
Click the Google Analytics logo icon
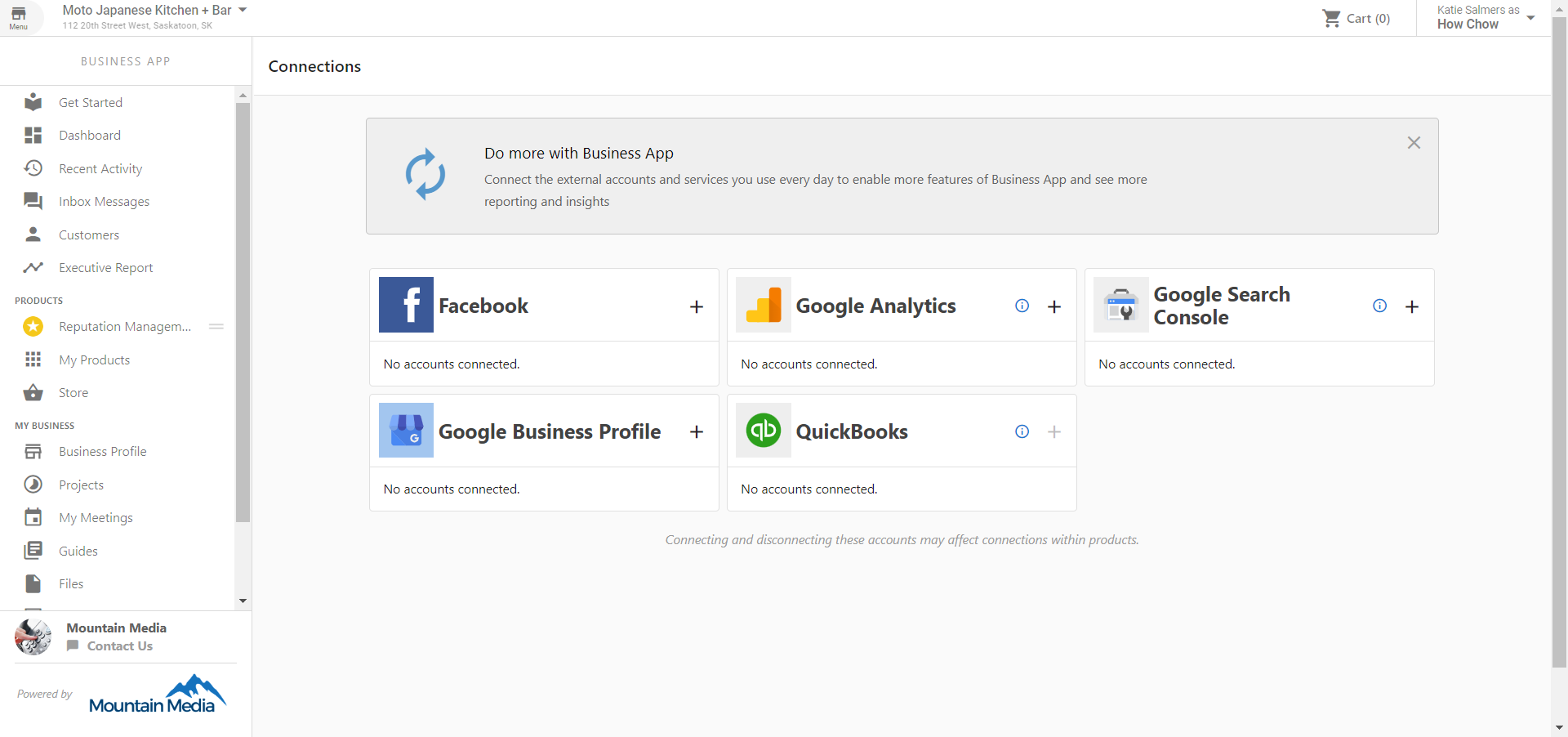click(764, 305)
